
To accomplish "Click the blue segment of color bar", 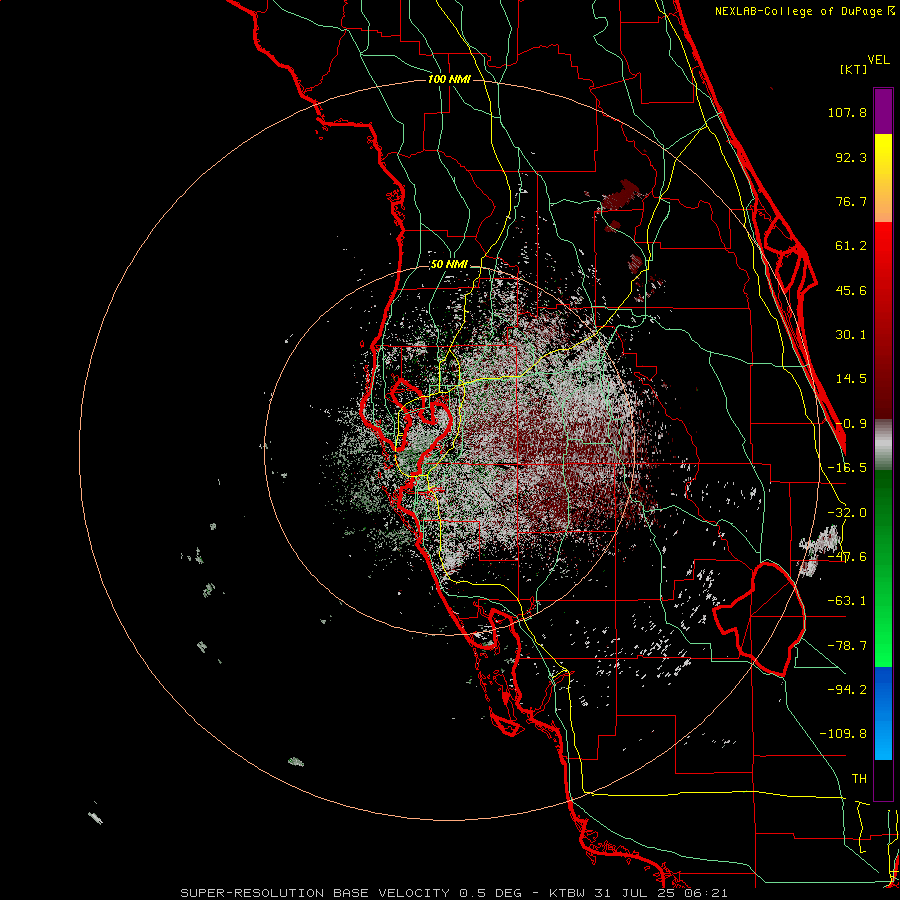I will click(883, 713).
